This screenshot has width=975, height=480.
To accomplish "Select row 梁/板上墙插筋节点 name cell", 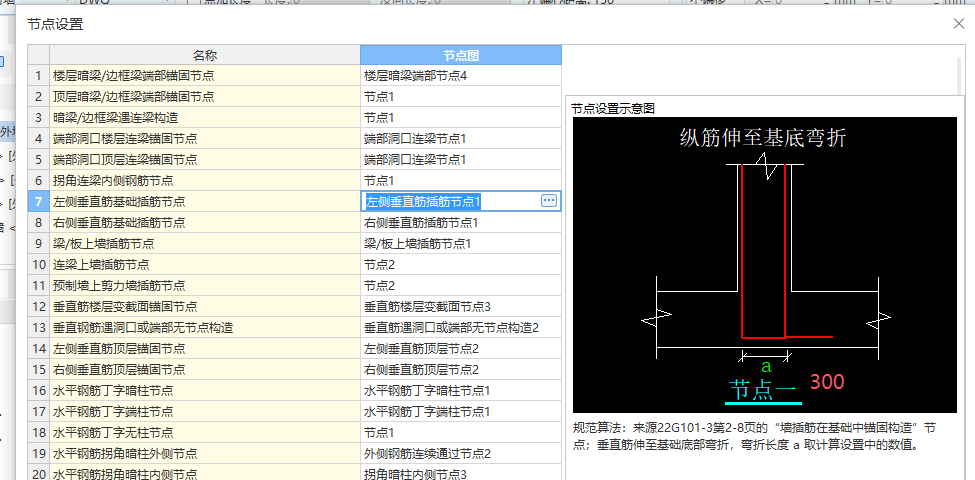I will point(205,244).
